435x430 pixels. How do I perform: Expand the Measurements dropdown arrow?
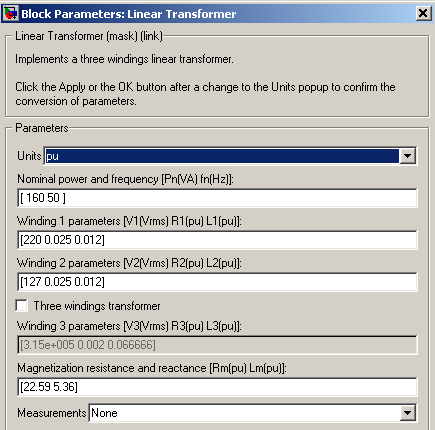[407, 413]
